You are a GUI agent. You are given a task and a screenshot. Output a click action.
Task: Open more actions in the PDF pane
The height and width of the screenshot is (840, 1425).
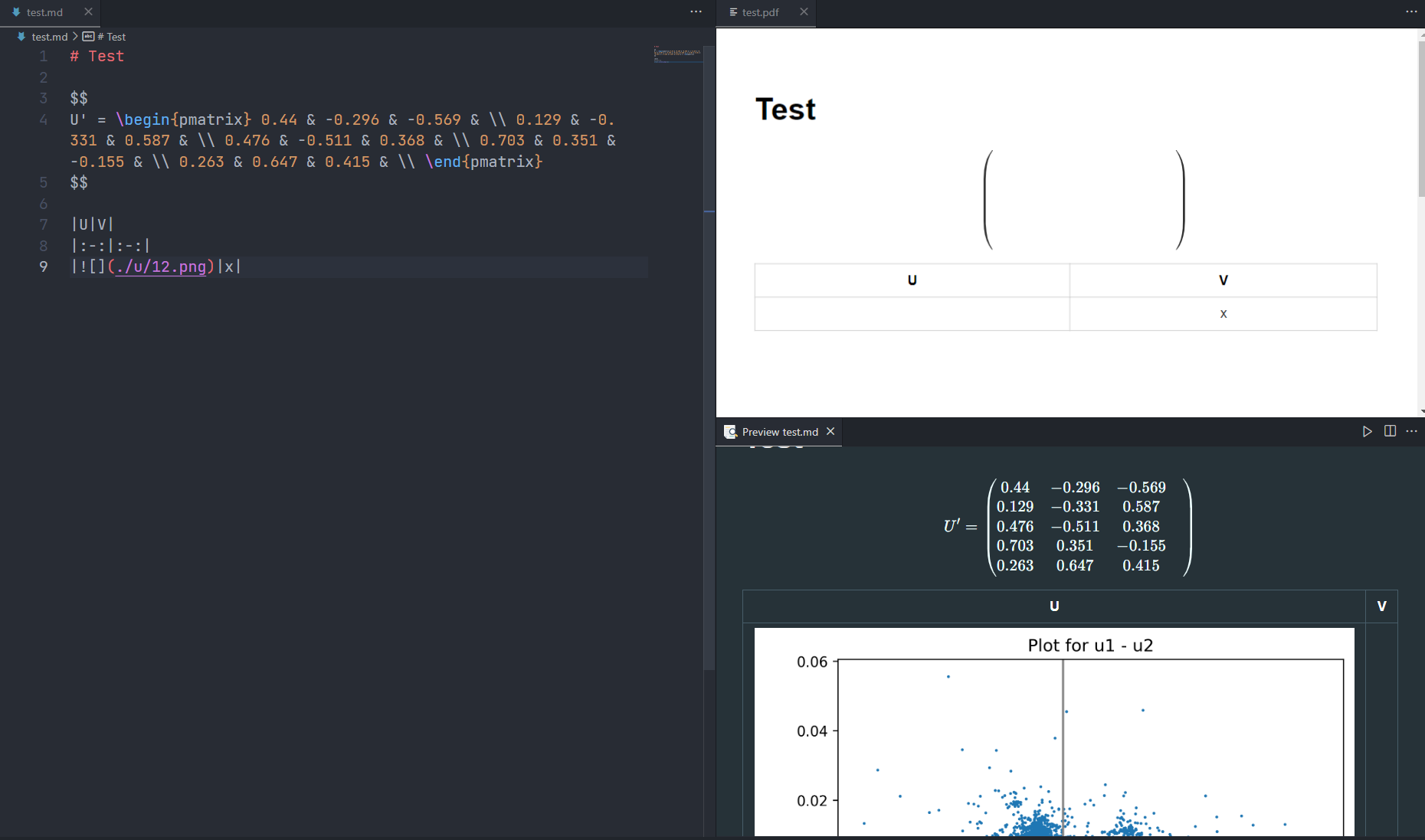tap(1412, 11)
